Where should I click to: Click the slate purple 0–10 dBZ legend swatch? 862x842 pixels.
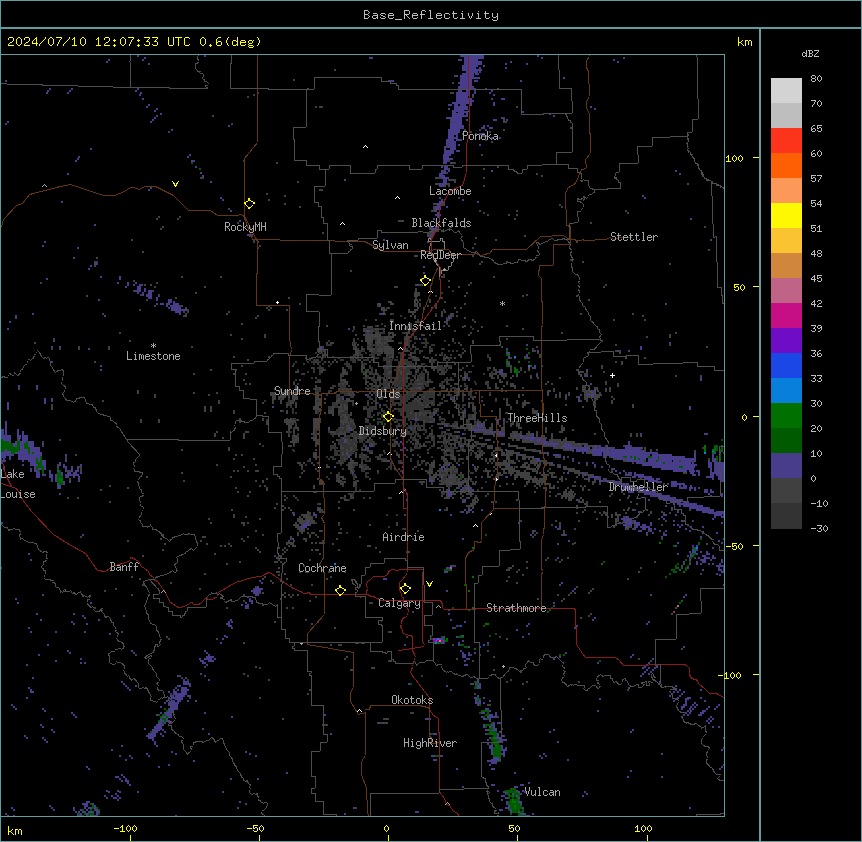pos(786,466)
